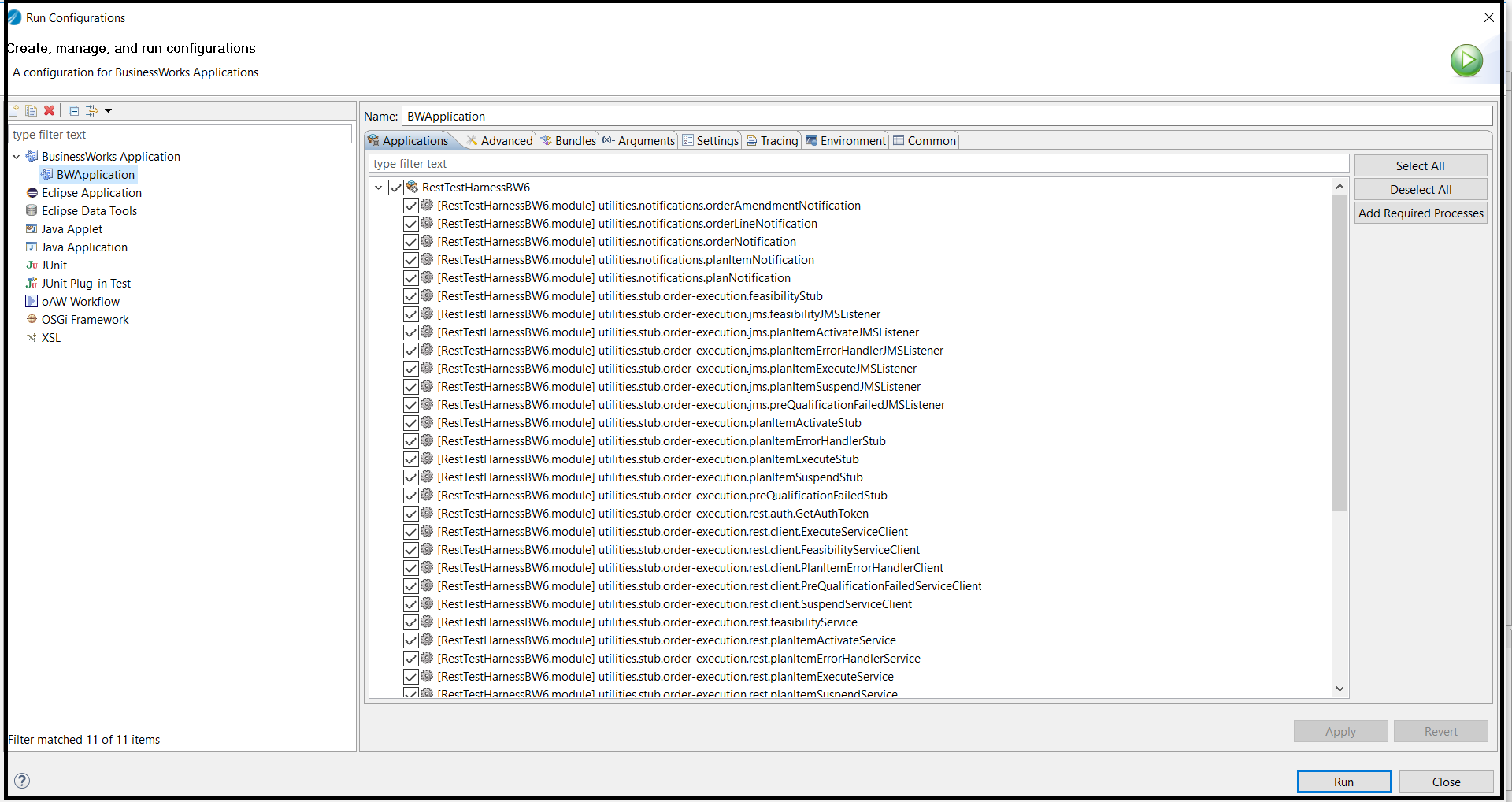Image resolution: width=1512 pixels, height=802 pixels.
Task: Click the Run button
Action: coord(1343,782)
